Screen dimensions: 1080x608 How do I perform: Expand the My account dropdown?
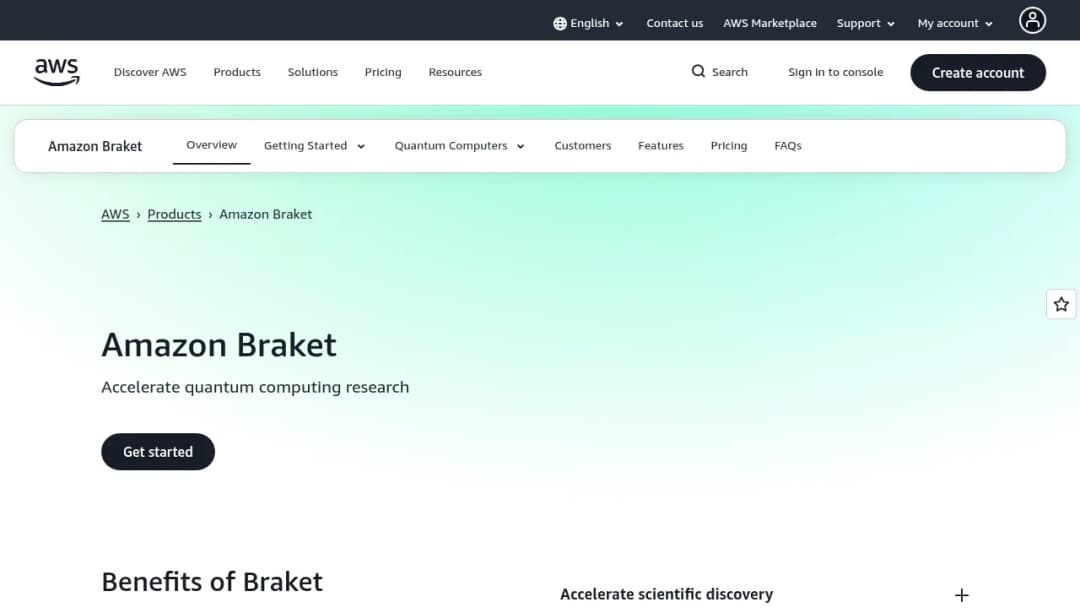955,23
